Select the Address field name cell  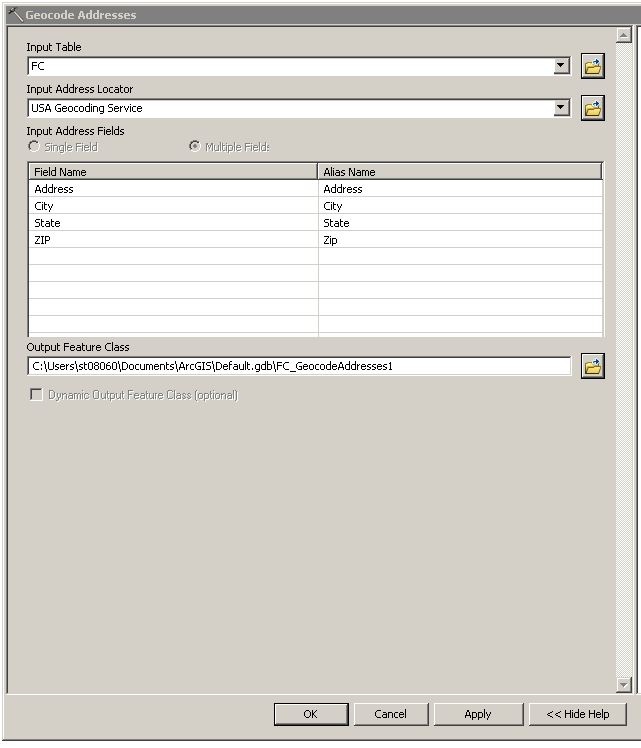click(173, 189)
